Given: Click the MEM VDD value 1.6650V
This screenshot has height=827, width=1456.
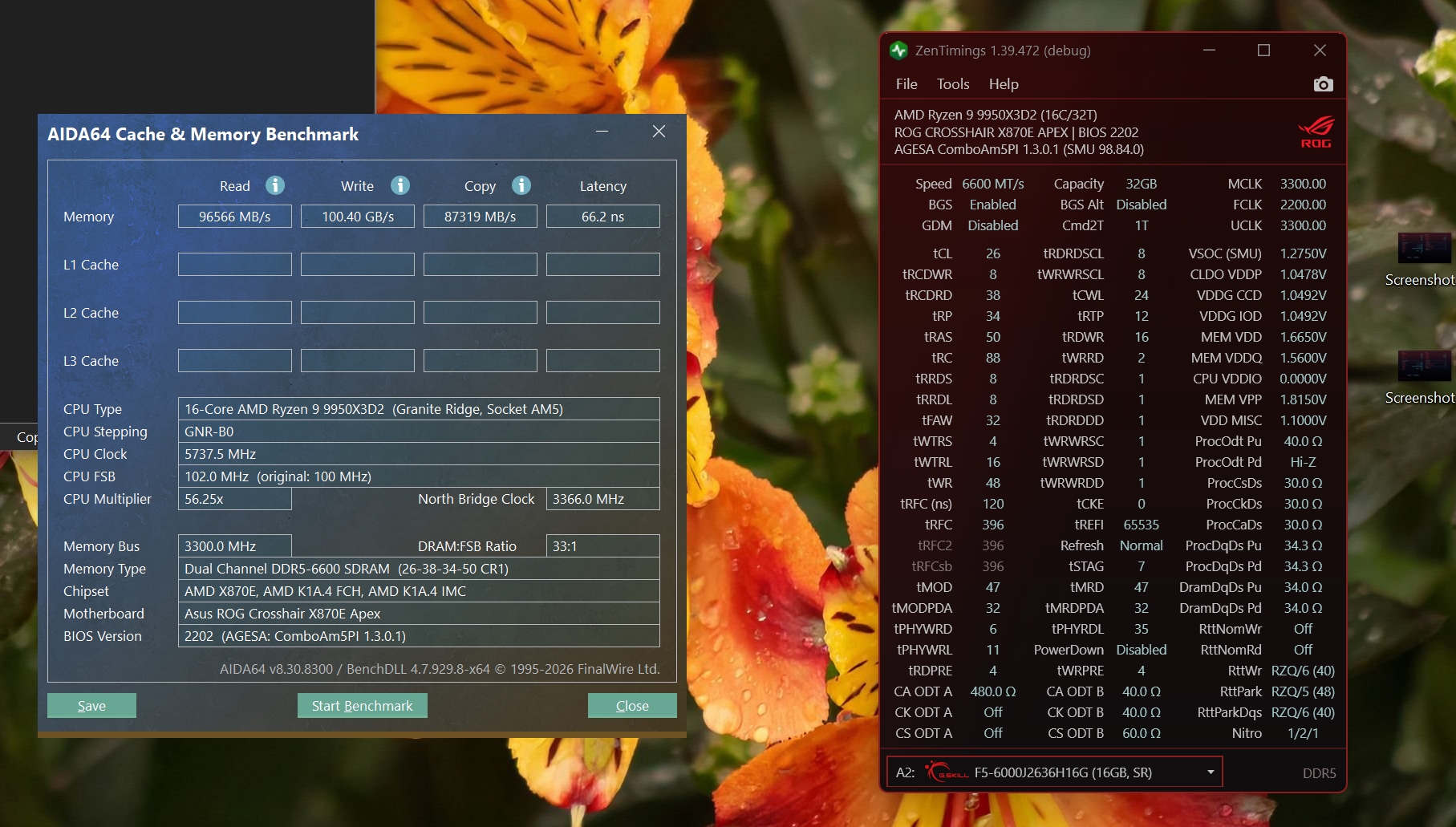Looking at the screenshot, I should (x=1303, y=337).
